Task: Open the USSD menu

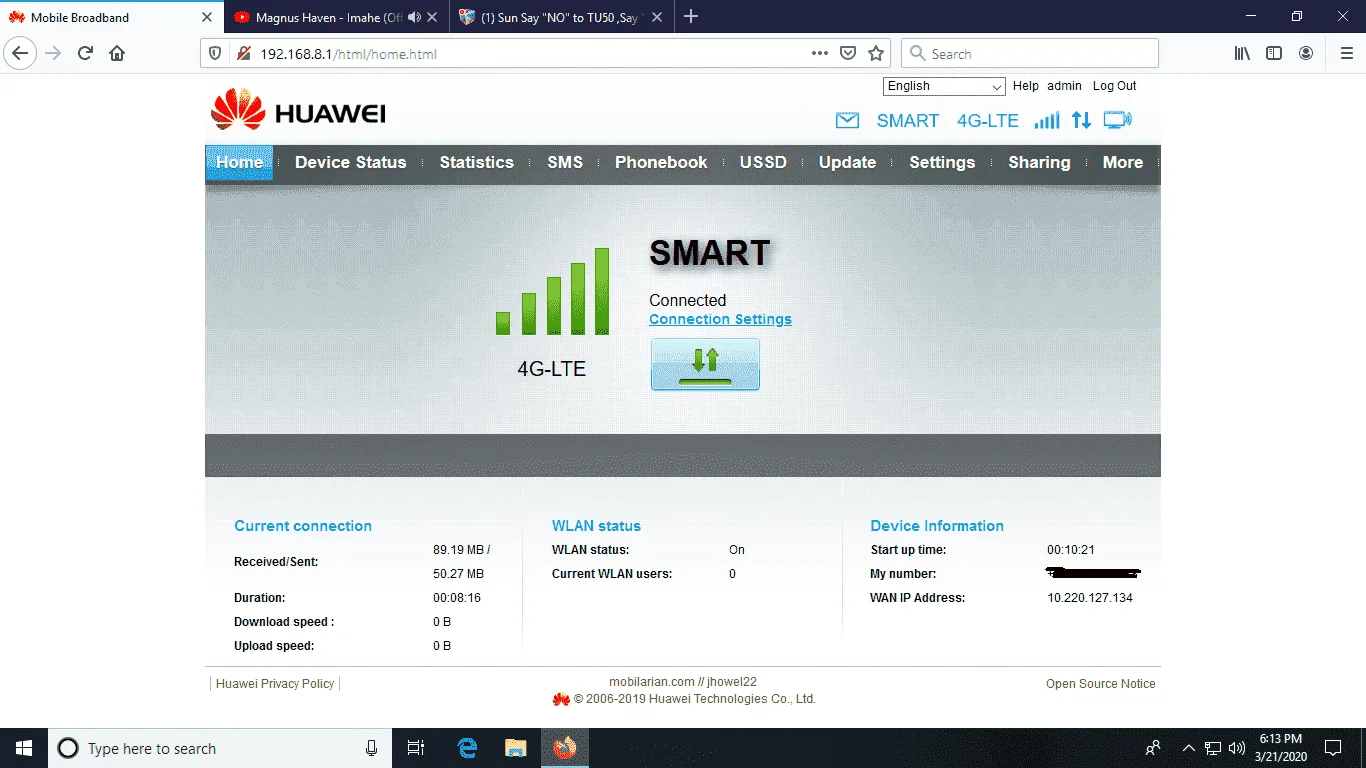Action: (763, 162)
